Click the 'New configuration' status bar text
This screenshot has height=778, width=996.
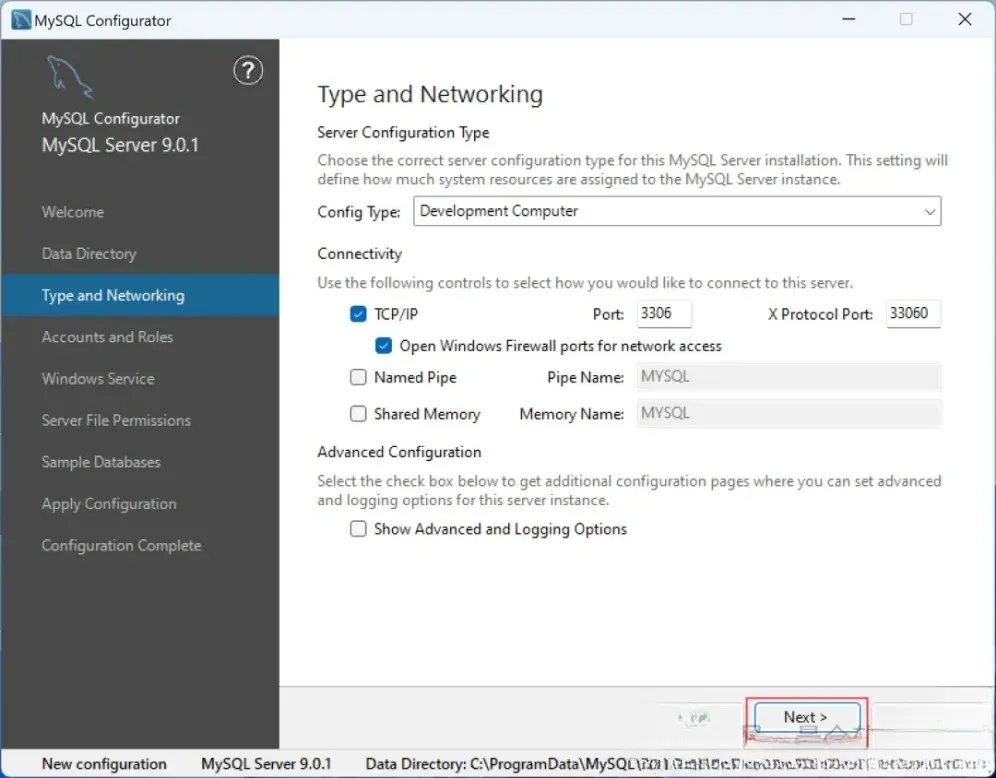click(x=104, y=764)
